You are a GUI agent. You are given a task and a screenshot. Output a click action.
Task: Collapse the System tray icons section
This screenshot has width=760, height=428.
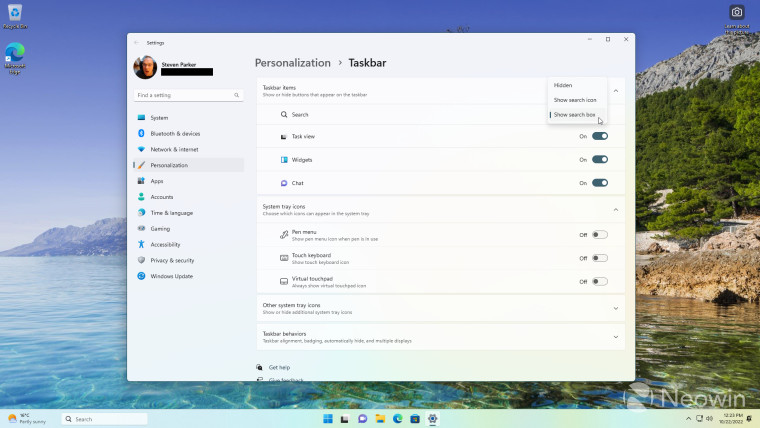point(616,209)
